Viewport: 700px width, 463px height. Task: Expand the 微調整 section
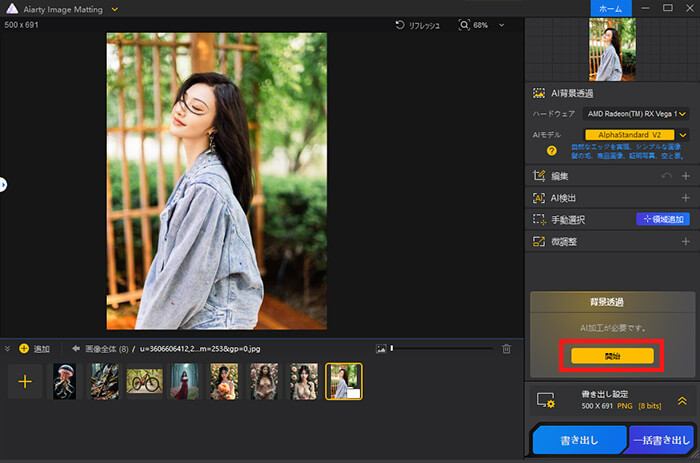point(685,241)
